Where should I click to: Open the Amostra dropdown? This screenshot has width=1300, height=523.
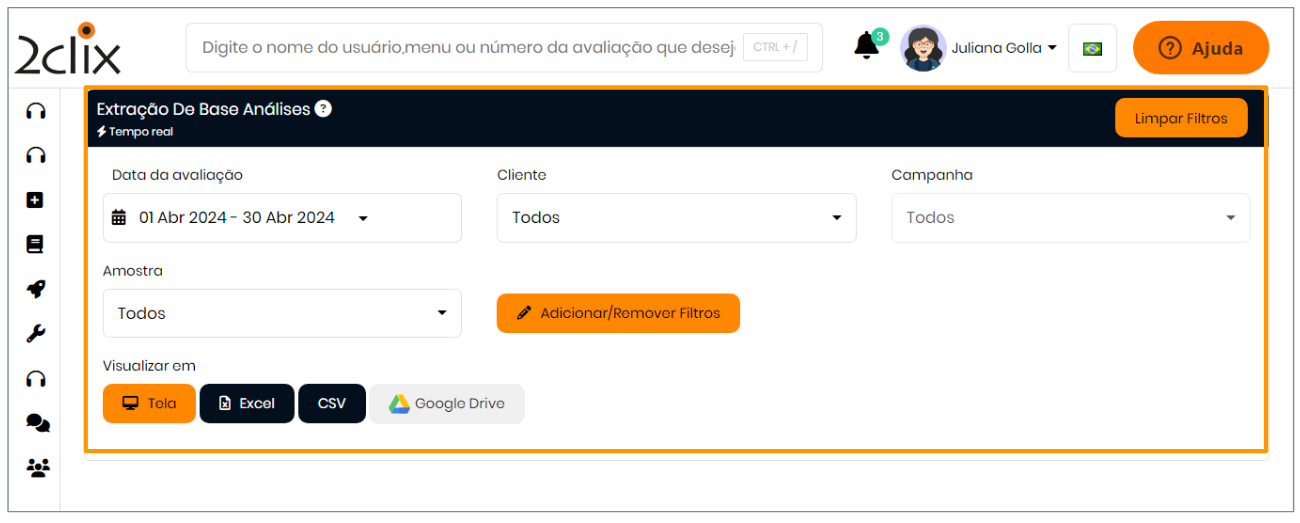click(x=282, y=314)
